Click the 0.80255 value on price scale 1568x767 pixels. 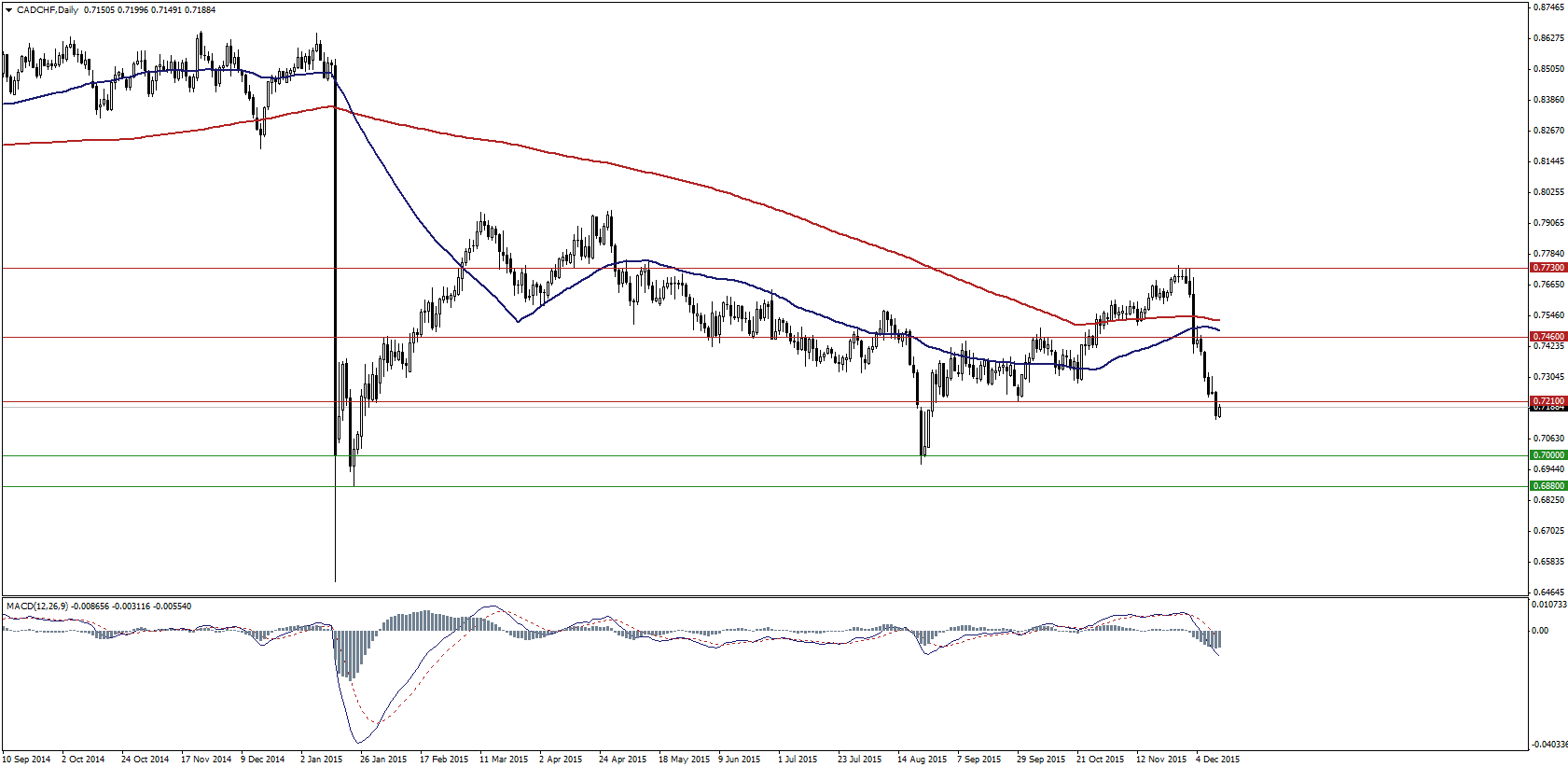(1548, 192)
